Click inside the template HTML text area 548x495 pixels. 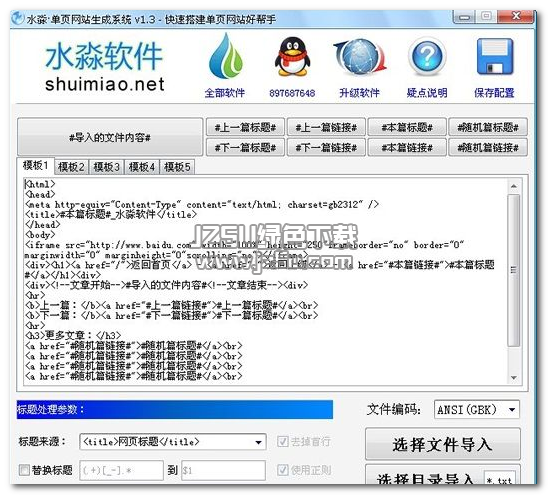(265, 281)
